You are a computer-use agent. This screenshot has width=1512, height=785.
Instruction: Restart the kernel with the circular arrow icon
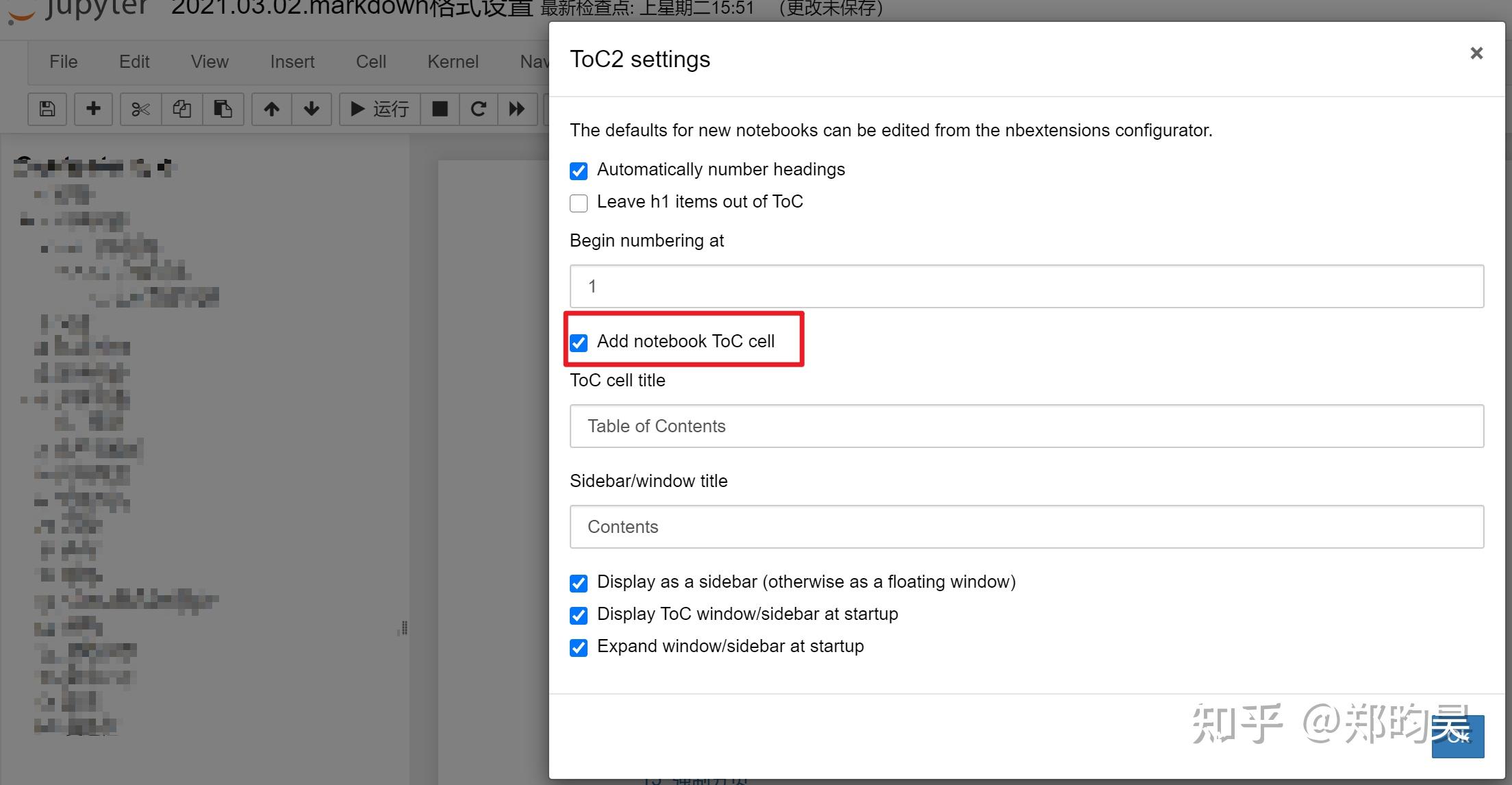tap(478, 109)
